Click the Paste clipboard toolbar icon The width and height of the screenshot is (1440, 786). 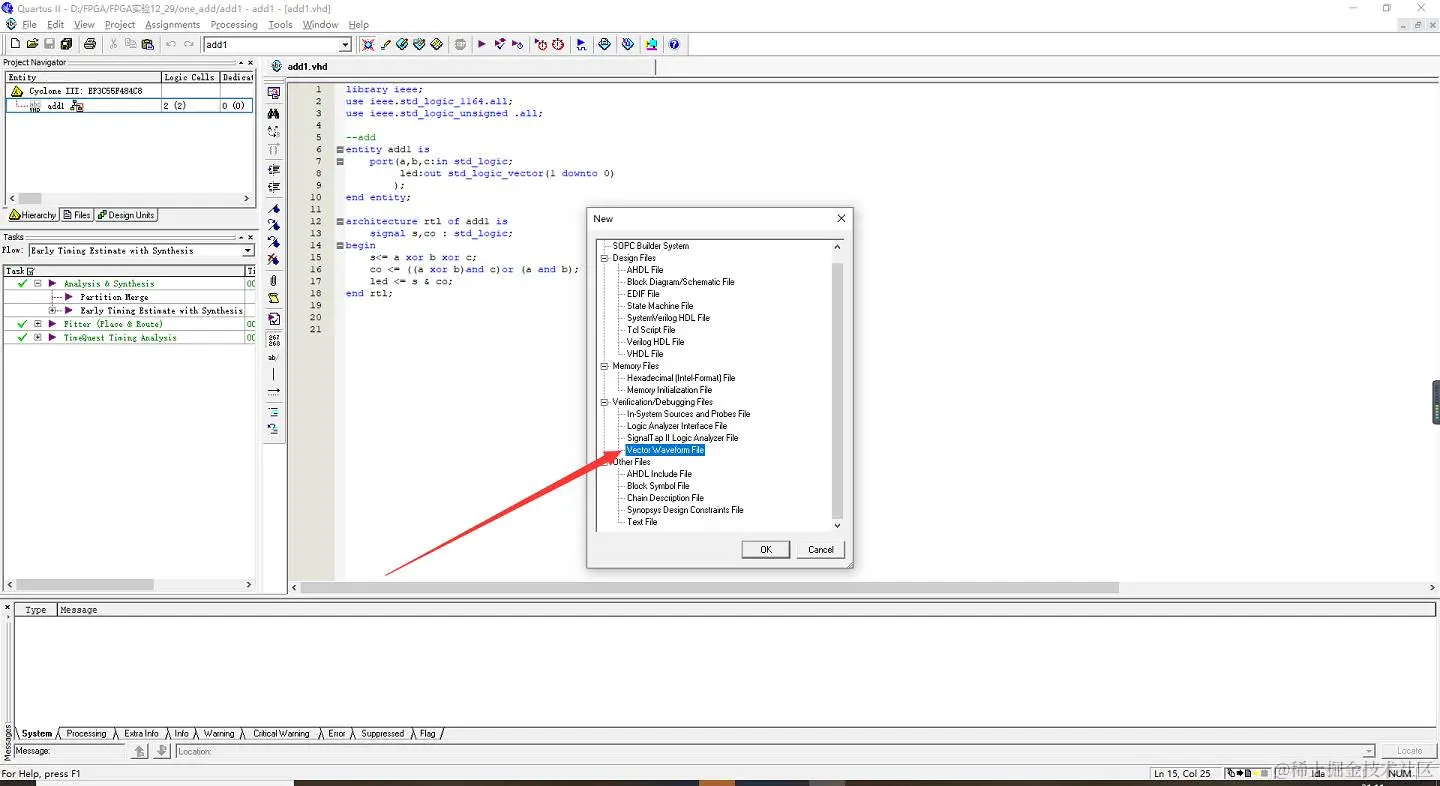pos(148,44)
